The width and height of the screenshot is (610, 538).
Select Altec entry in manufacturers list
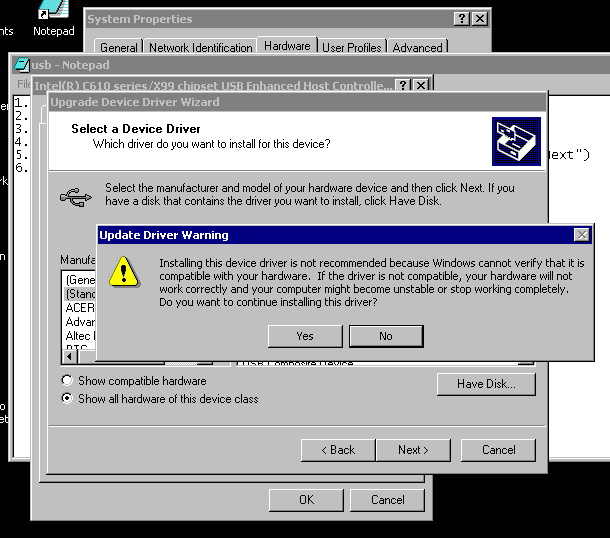80,336
